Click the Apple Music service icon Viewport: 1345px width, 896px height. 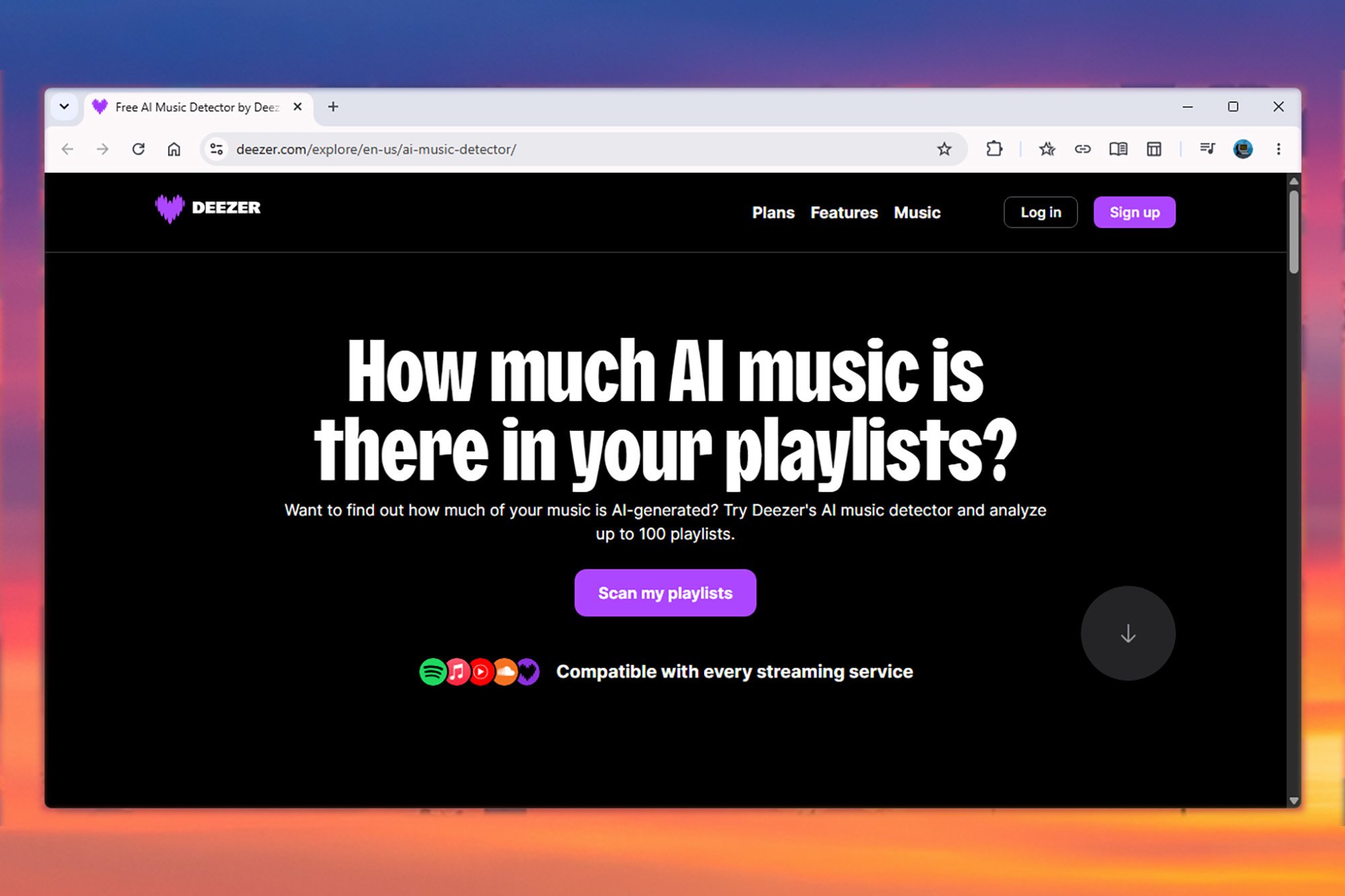point(457,671)
